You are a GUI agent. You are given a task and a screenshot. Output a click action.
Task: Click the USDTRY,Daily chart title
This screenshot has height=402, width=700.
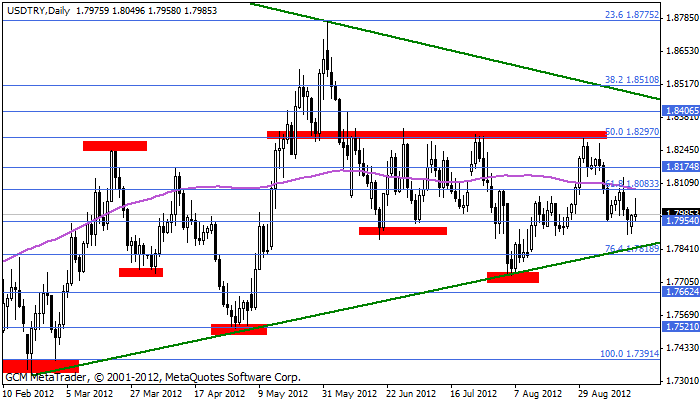(39, 10)
